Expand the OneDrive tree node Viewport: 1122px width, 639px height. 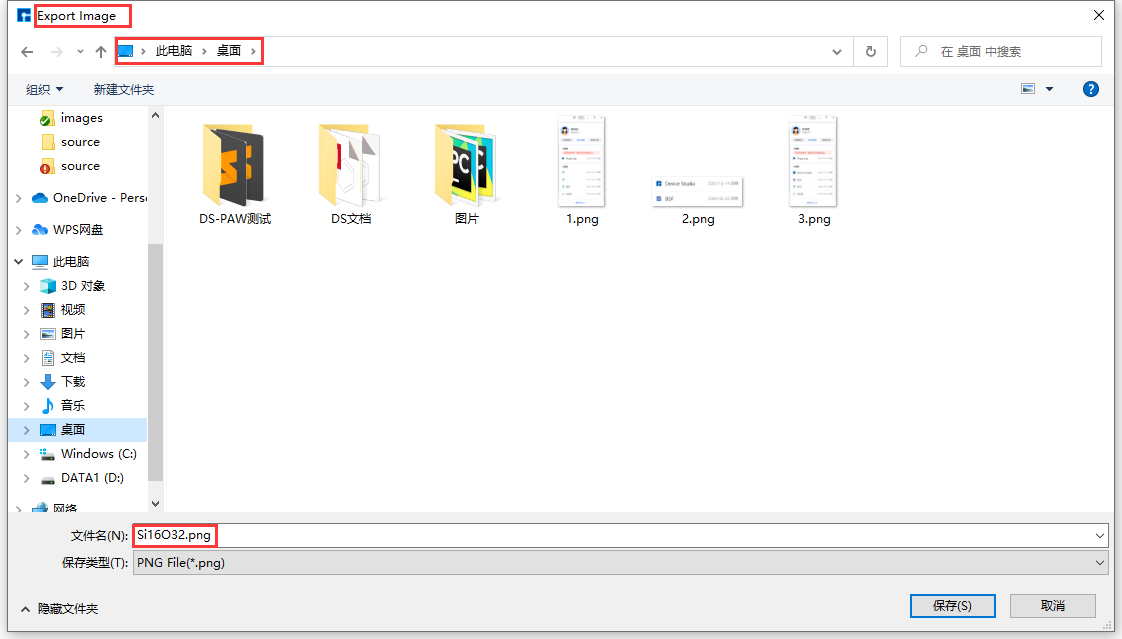[19, 198]
